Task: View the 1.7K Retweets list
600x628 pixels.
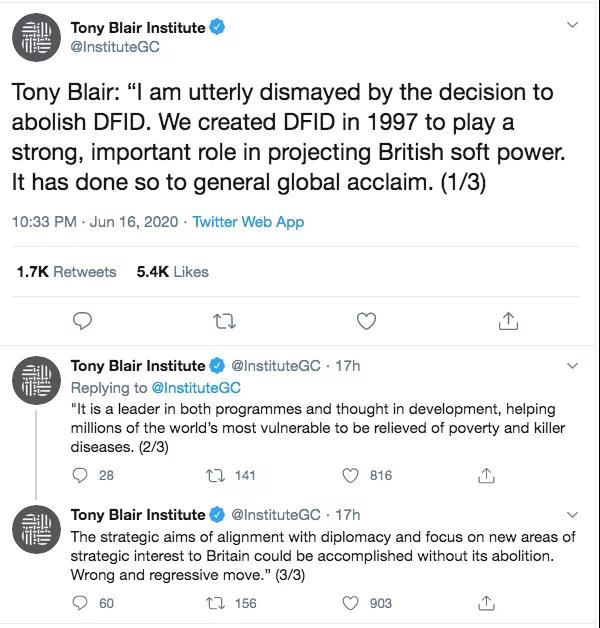Action: pos(67,271)
